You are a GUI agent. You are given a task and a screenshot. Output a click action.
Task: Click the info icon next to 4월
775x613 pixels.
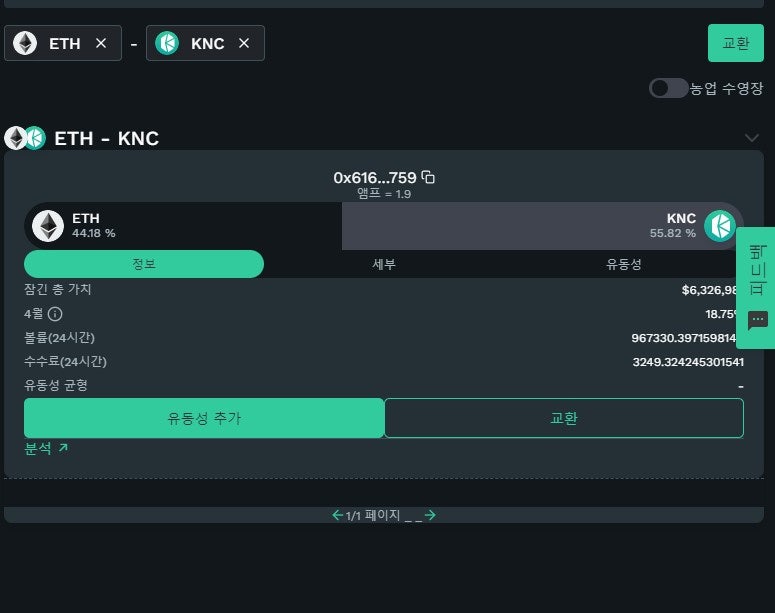pyautogui.click(x=55, y=314)
